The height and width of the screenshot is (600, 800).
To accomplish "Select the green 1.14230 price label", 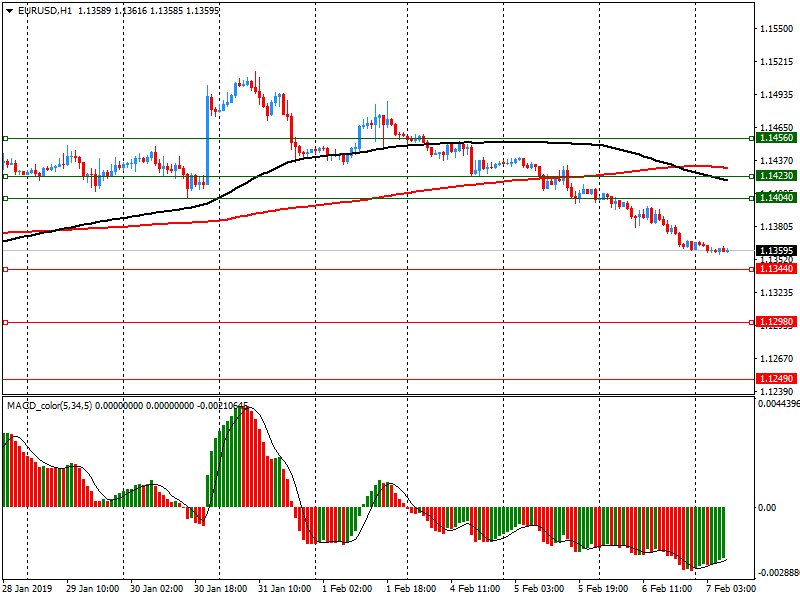I will [775, 176].
